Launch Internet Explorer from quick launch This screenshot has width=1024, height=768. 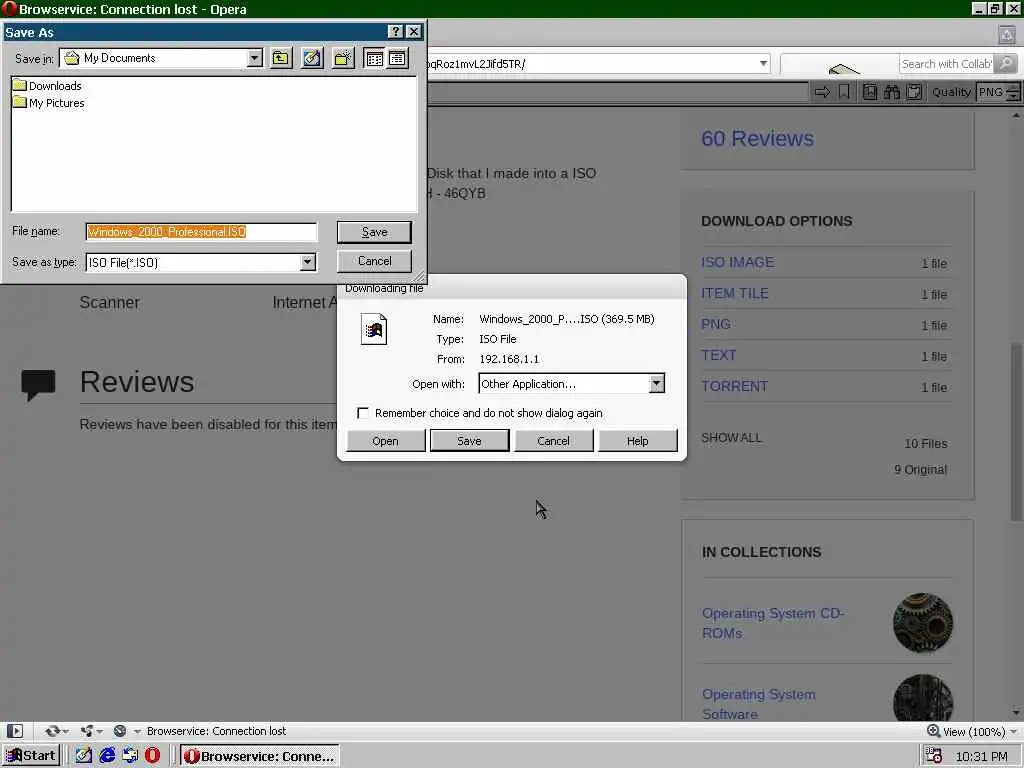[x=107, y=756]
